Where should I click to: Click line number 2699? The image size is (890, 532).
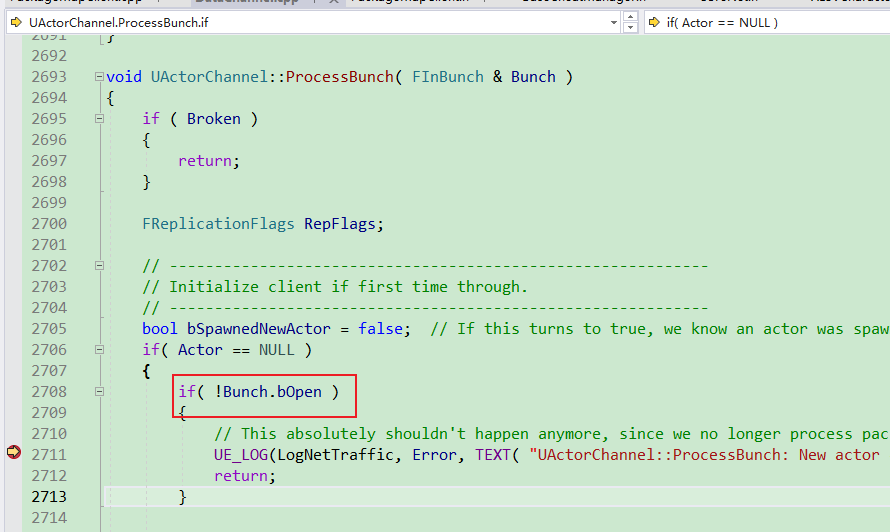49,203
